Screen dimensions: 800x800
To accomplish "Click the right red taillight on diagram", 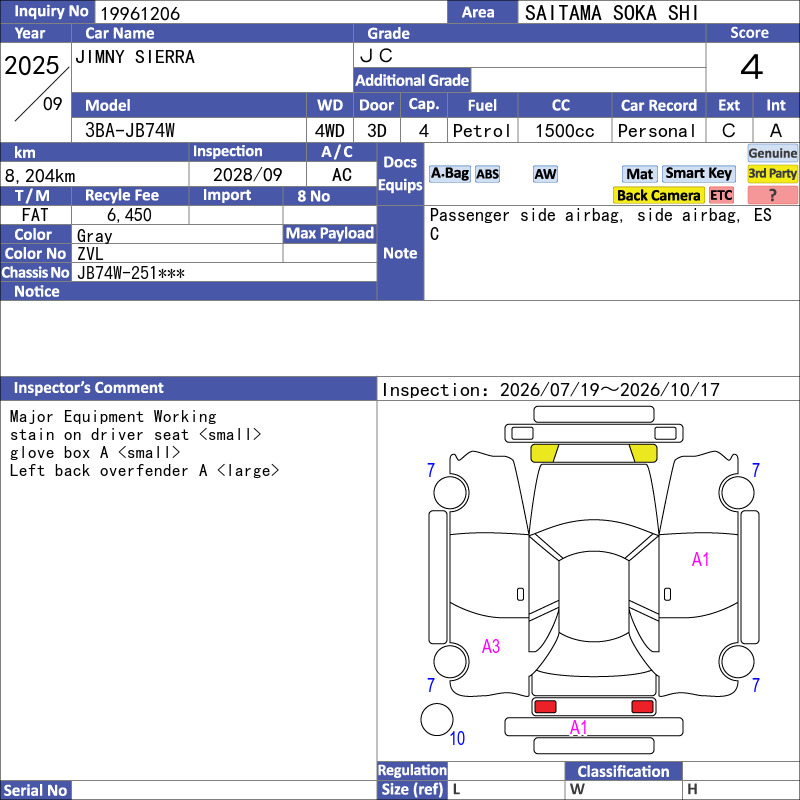I will [642, 707].
